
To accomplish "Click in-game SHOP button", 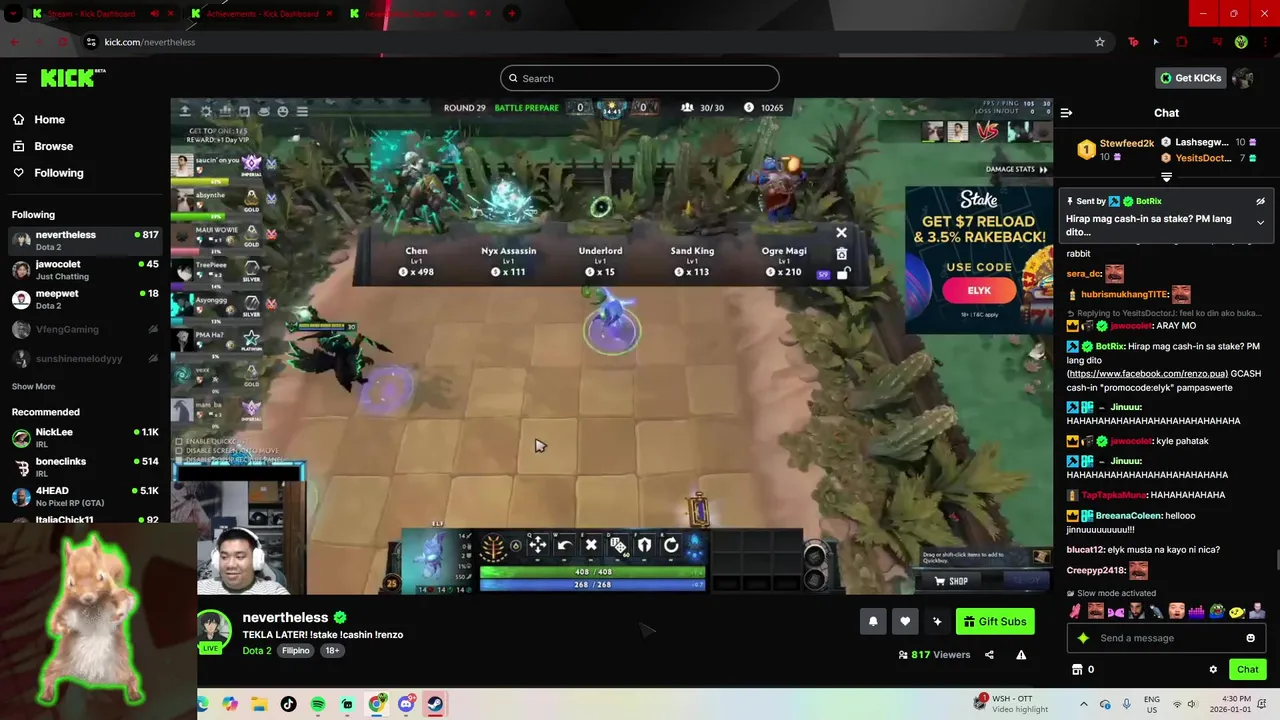I will [x=951, y=581].
